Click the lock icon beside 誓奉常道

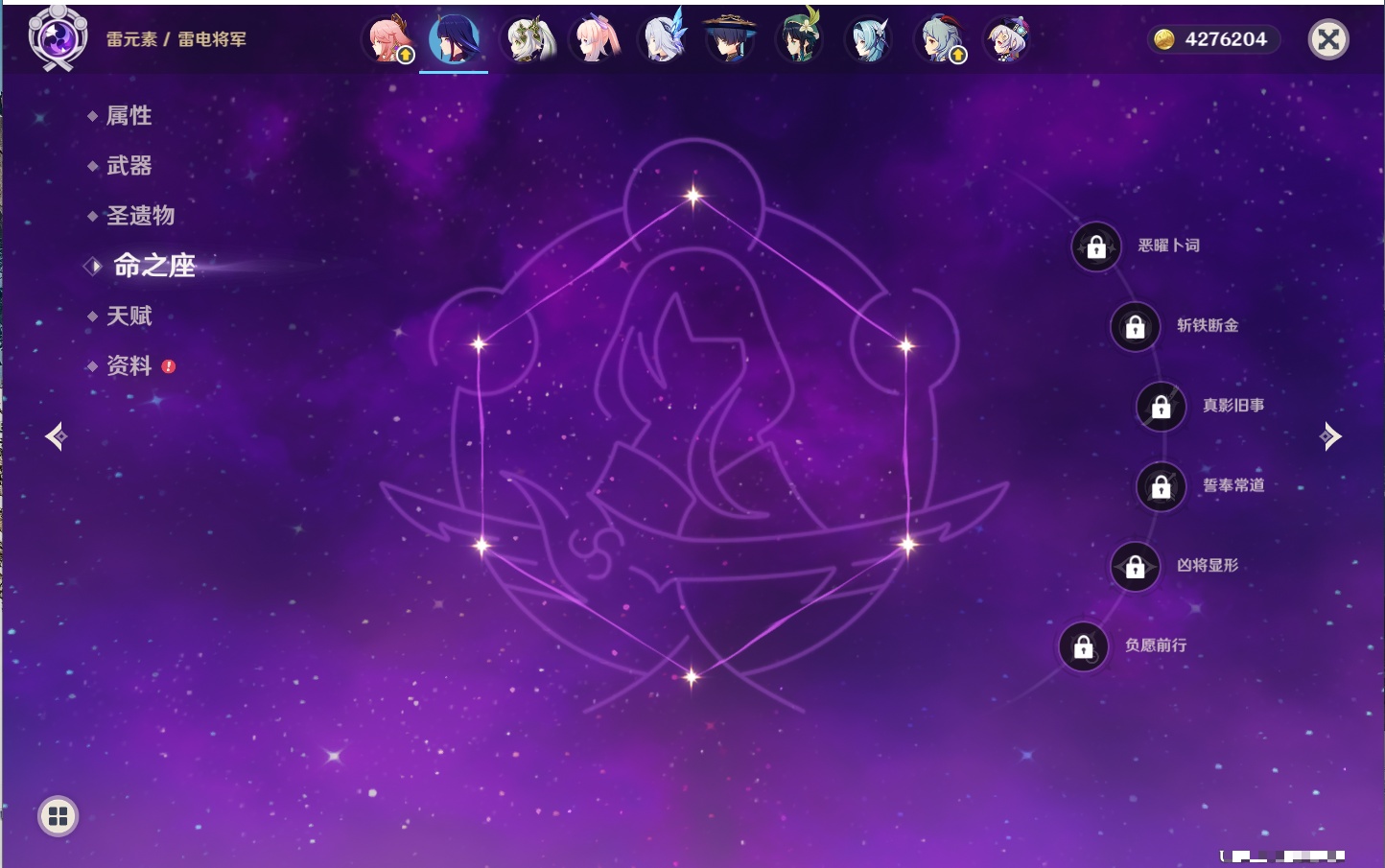(1162, 486)
